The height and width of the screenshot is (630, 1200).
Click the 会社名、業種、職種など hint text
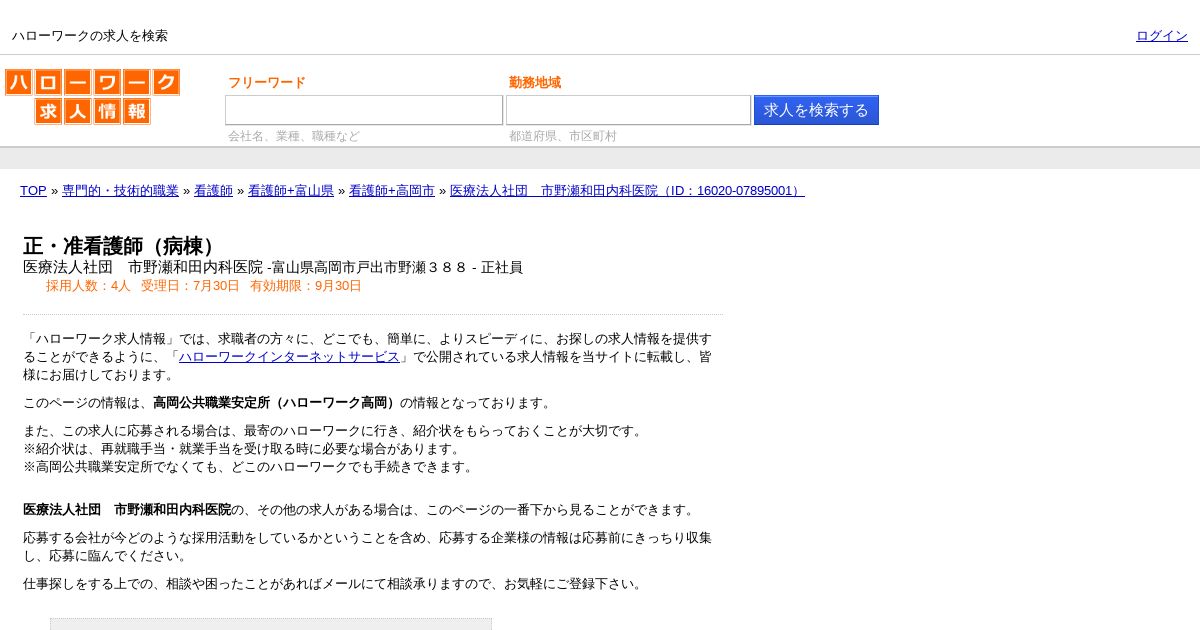(x=293, y=136)
